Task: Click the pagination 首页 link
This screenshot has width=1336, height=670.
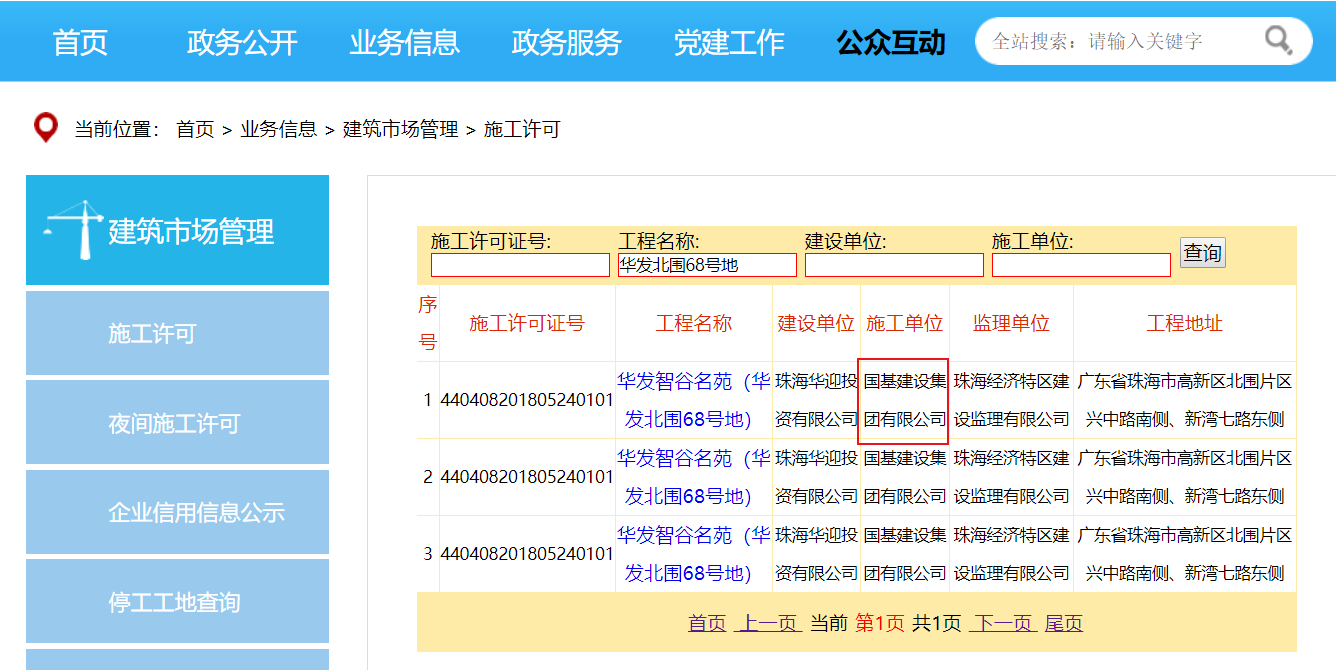Action: click(707, 623)
